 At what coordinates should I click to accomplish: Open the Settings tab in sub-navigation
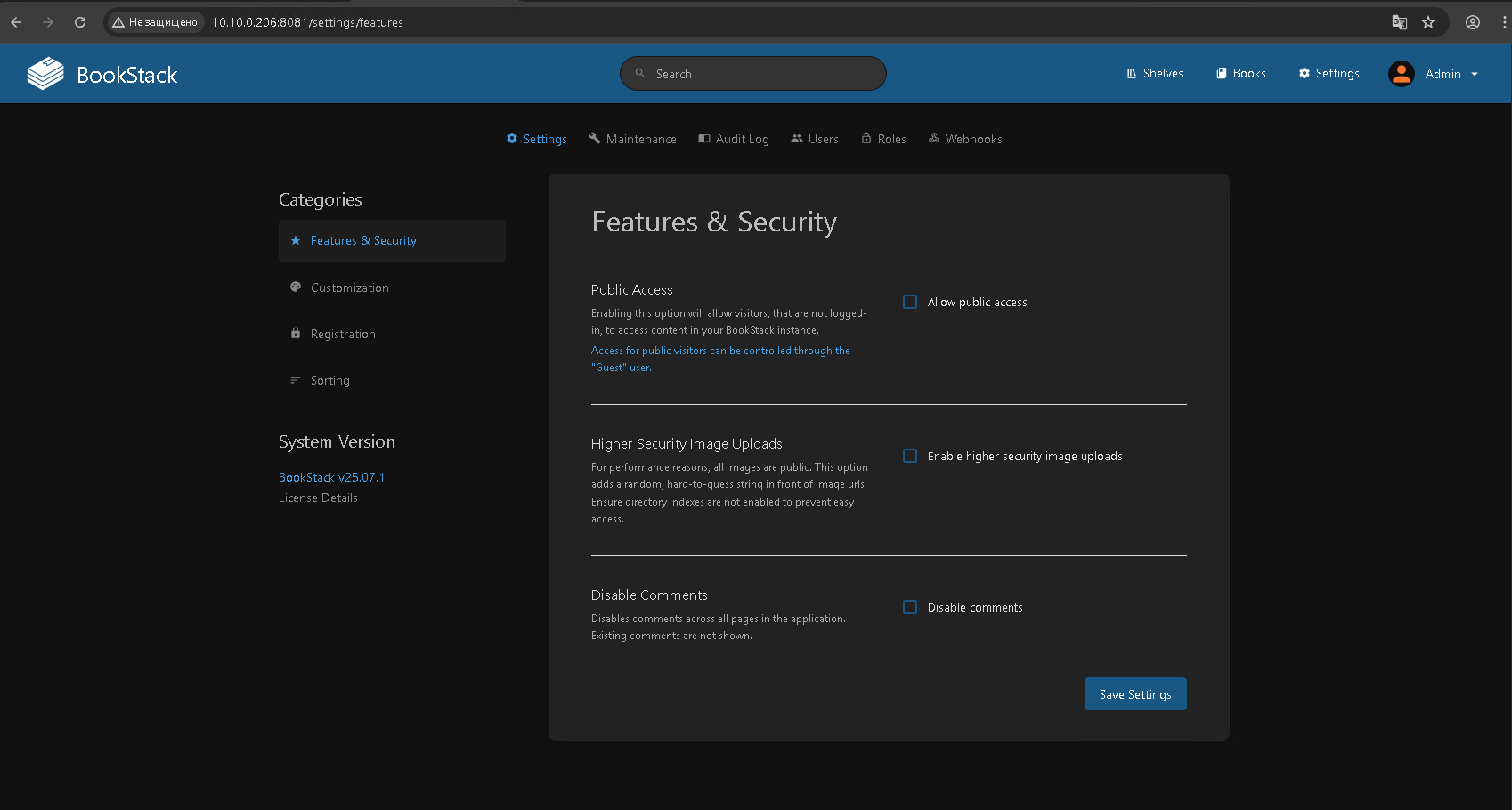click(x=537, y=139)
